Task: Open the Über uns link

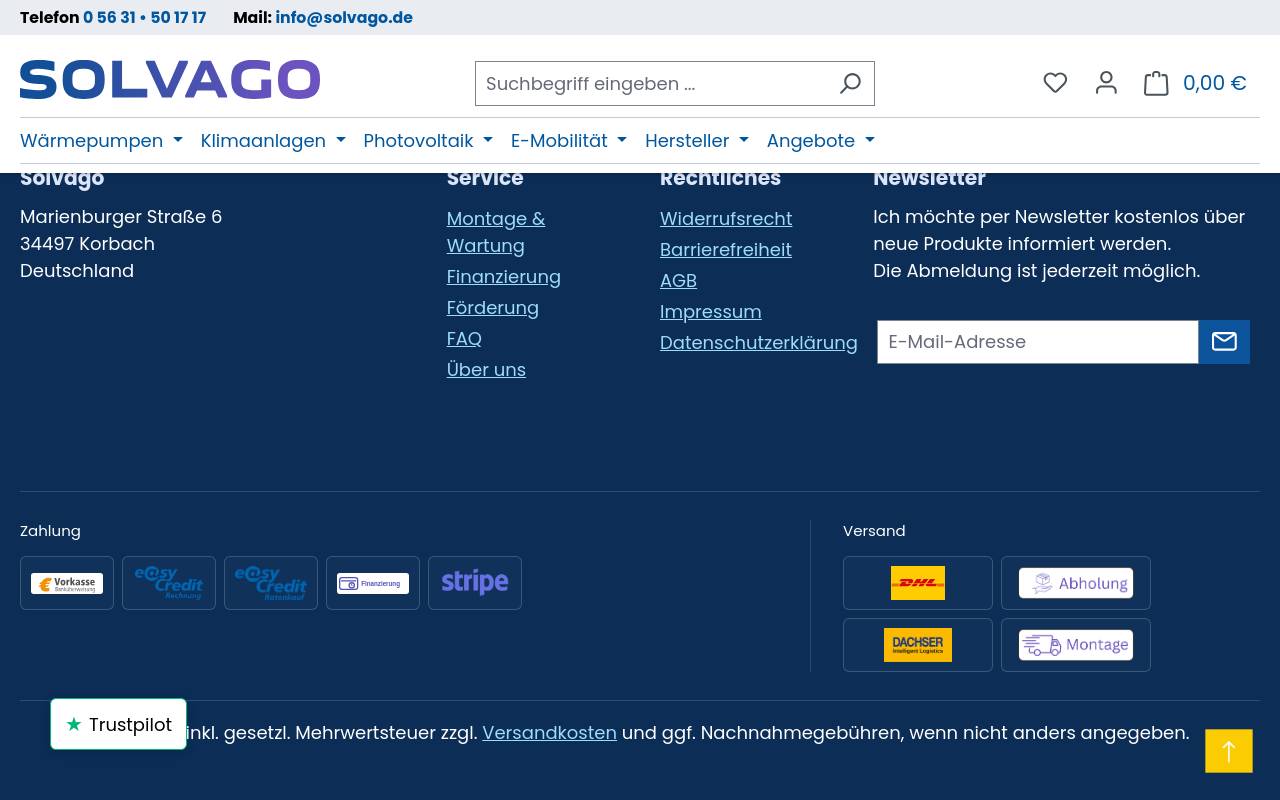Action: click(486, 369)
